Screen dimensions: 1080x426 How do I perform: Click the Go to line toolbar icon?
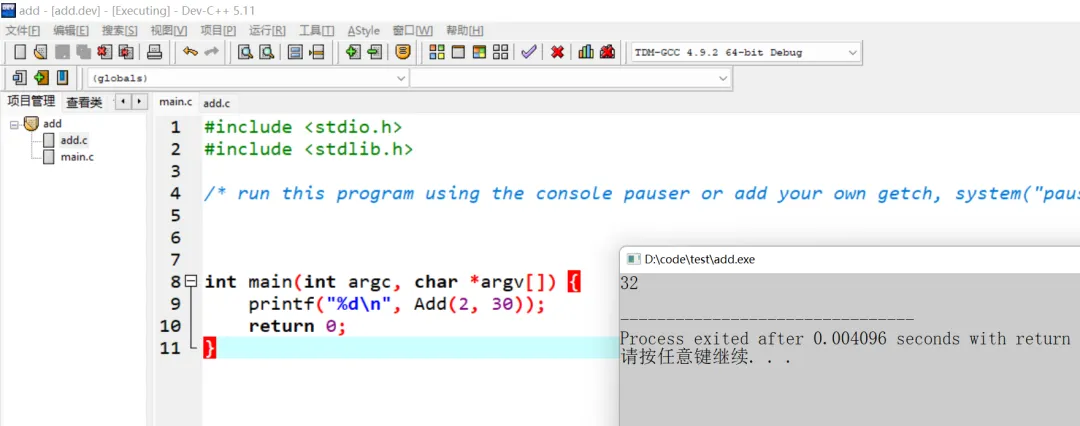[317, 52]
